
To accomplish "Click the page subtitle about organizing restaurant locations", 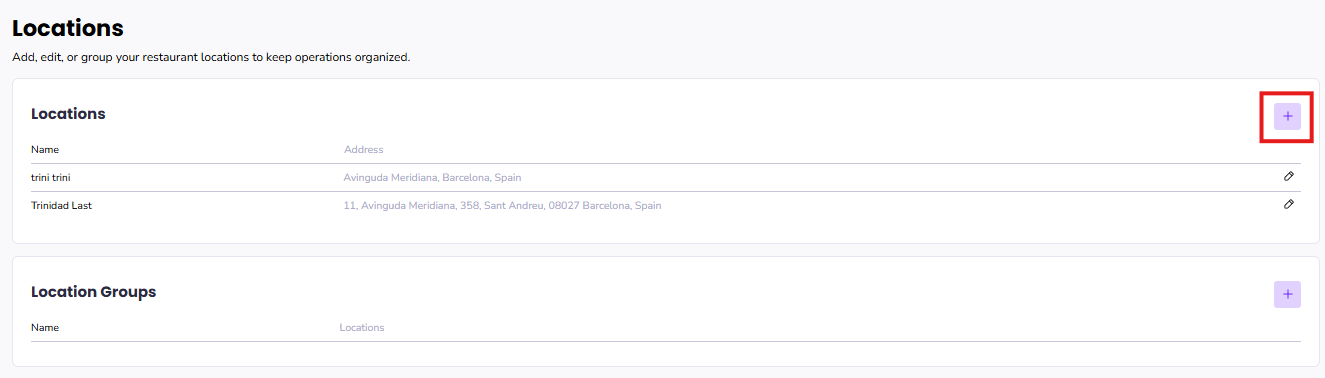I will (x=211, y=57).
